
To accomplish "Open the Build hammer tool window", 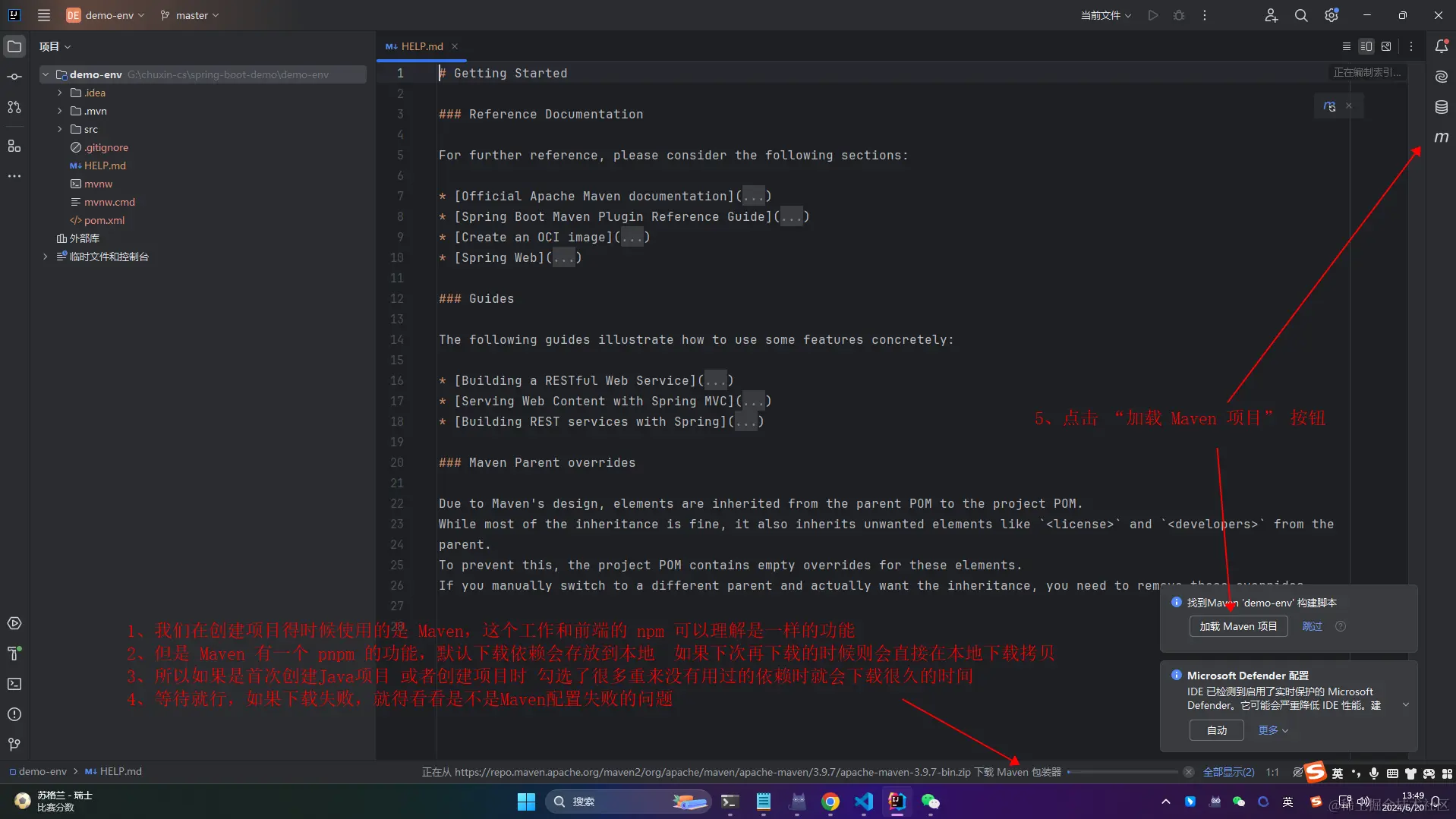I will [14, 654].
